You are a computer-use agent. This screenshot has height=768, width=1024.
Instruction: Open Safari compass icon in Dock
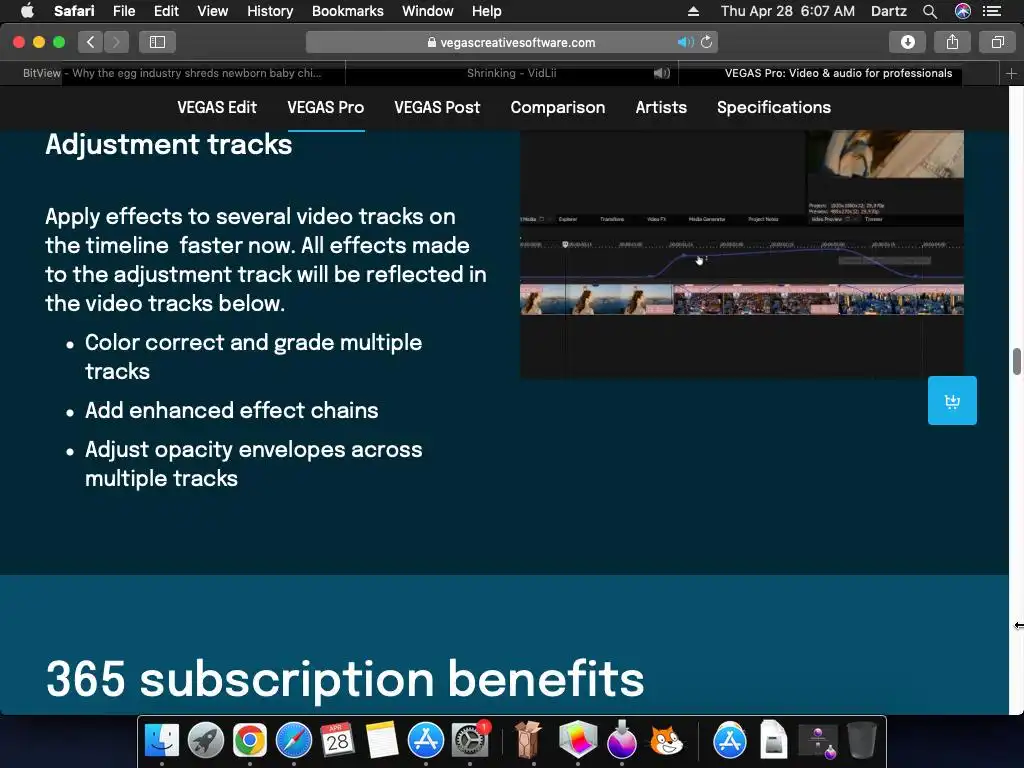294,741
